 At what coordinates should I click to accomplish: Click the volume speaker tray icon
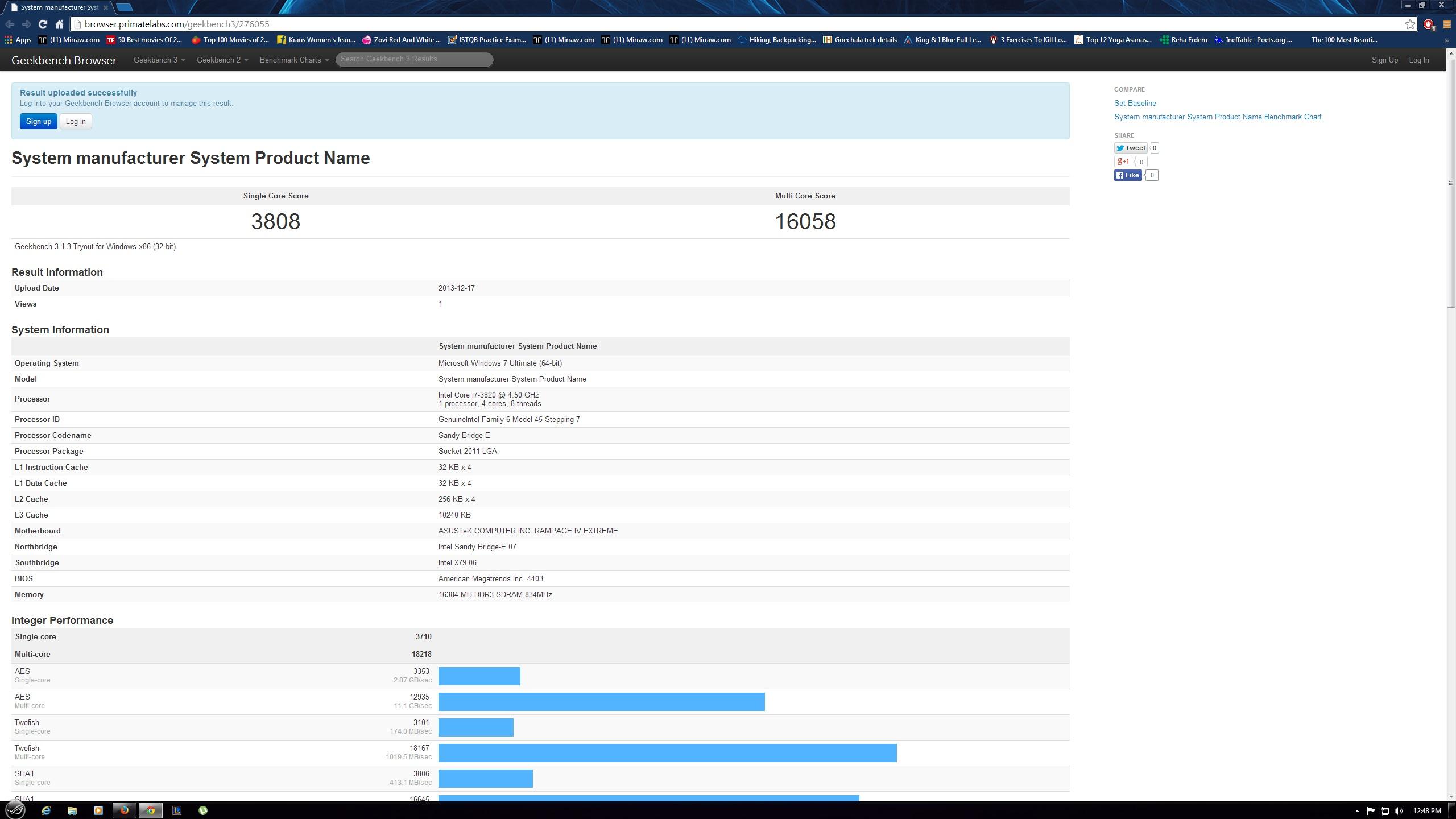click(1399, 811)
